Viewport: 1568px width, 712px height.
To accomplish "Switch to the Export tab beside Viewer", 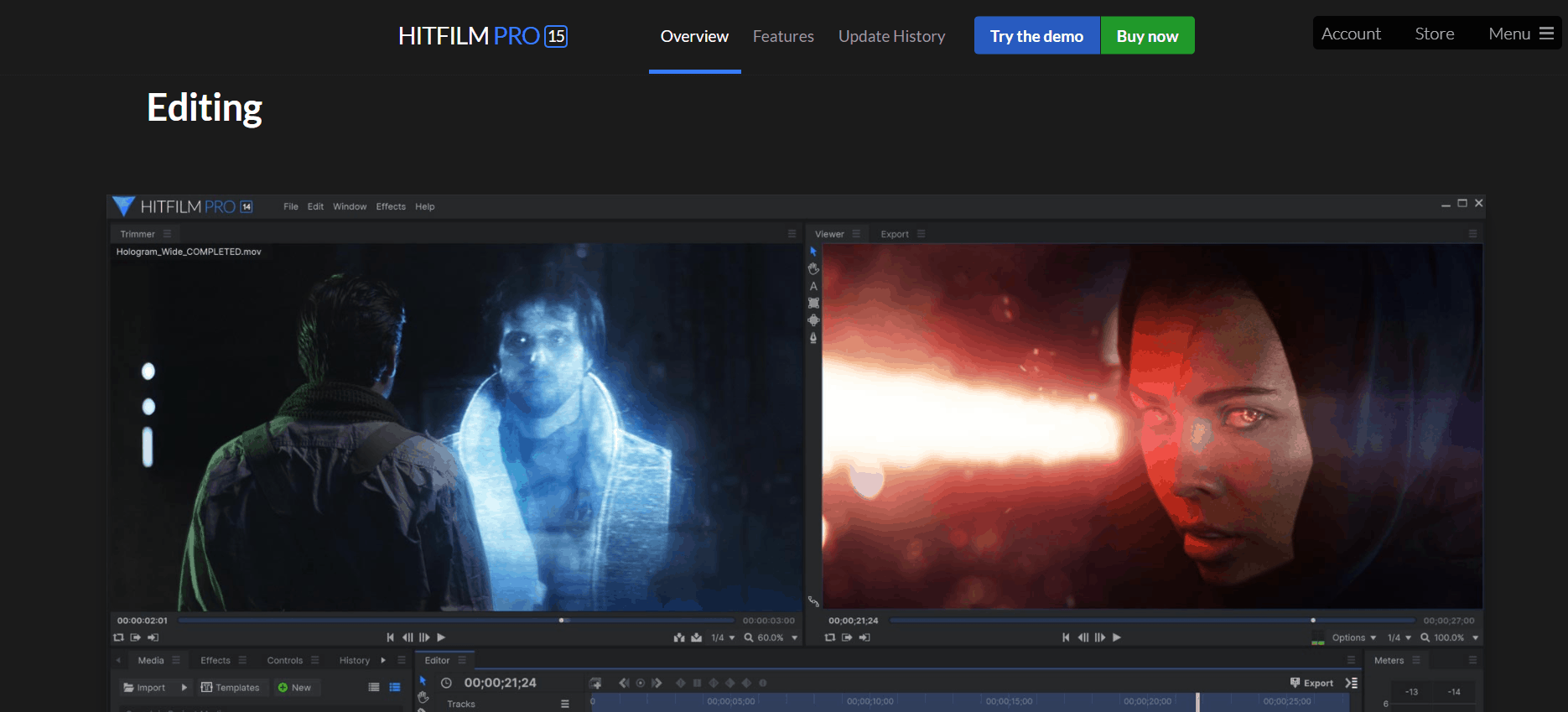I will pyautogui.click(x=894, y=234).
